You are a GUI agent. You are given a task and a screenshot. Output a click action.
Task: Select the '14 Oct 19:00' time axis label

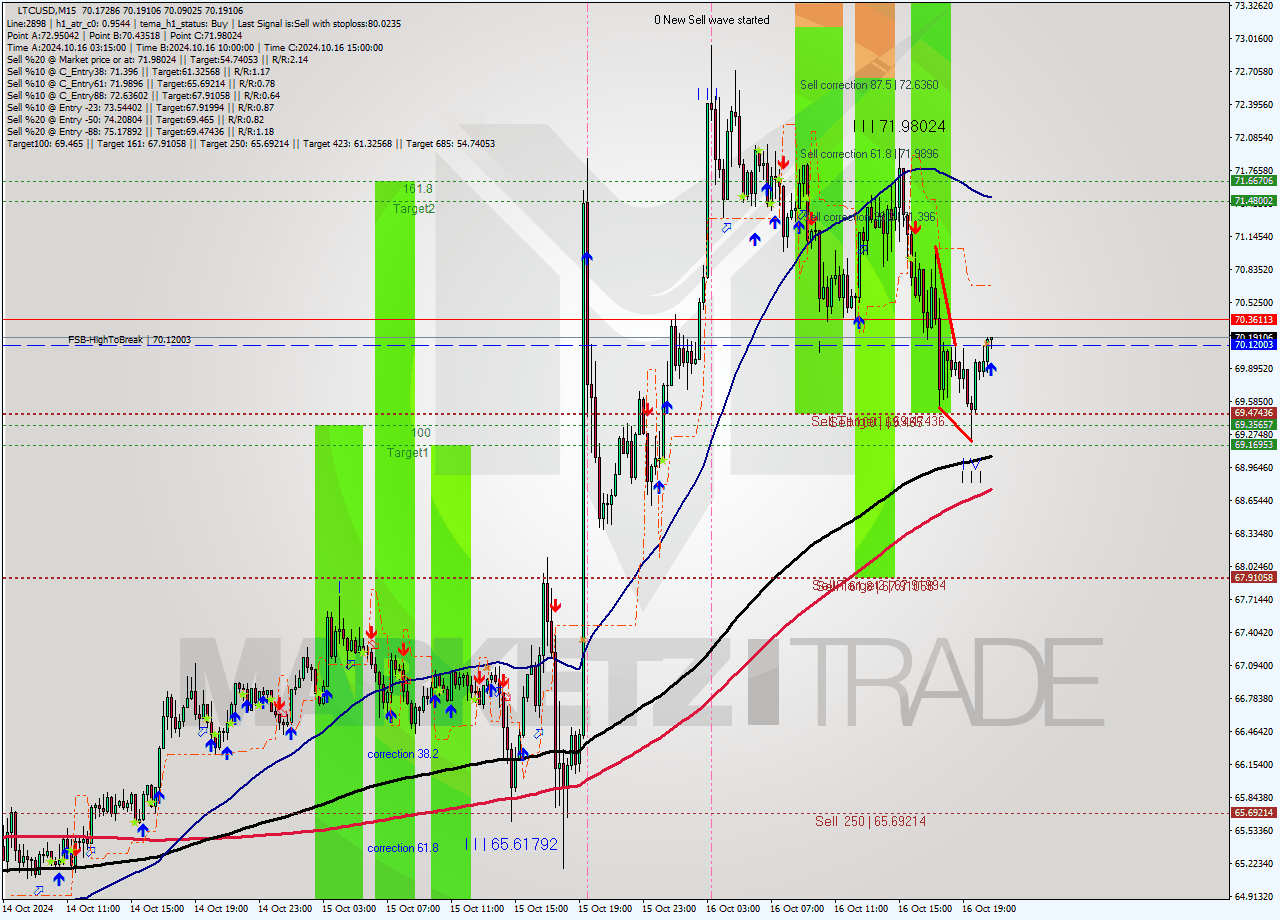point(221,909)
